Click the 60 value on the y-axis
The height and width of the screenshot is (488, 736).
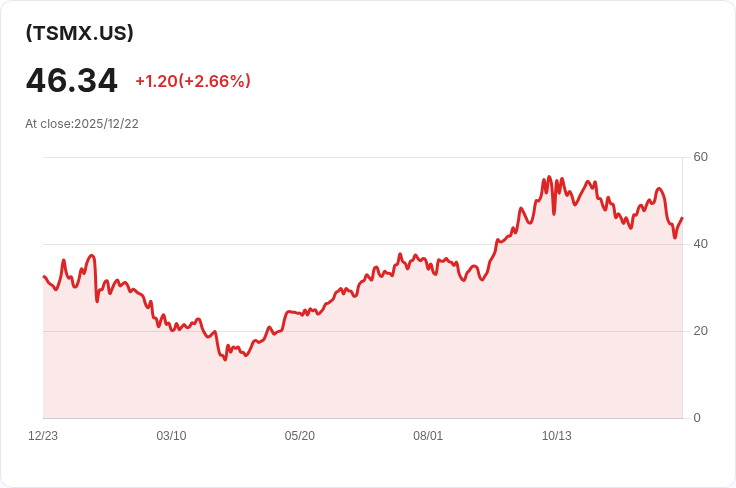click(x=700, y=157)
